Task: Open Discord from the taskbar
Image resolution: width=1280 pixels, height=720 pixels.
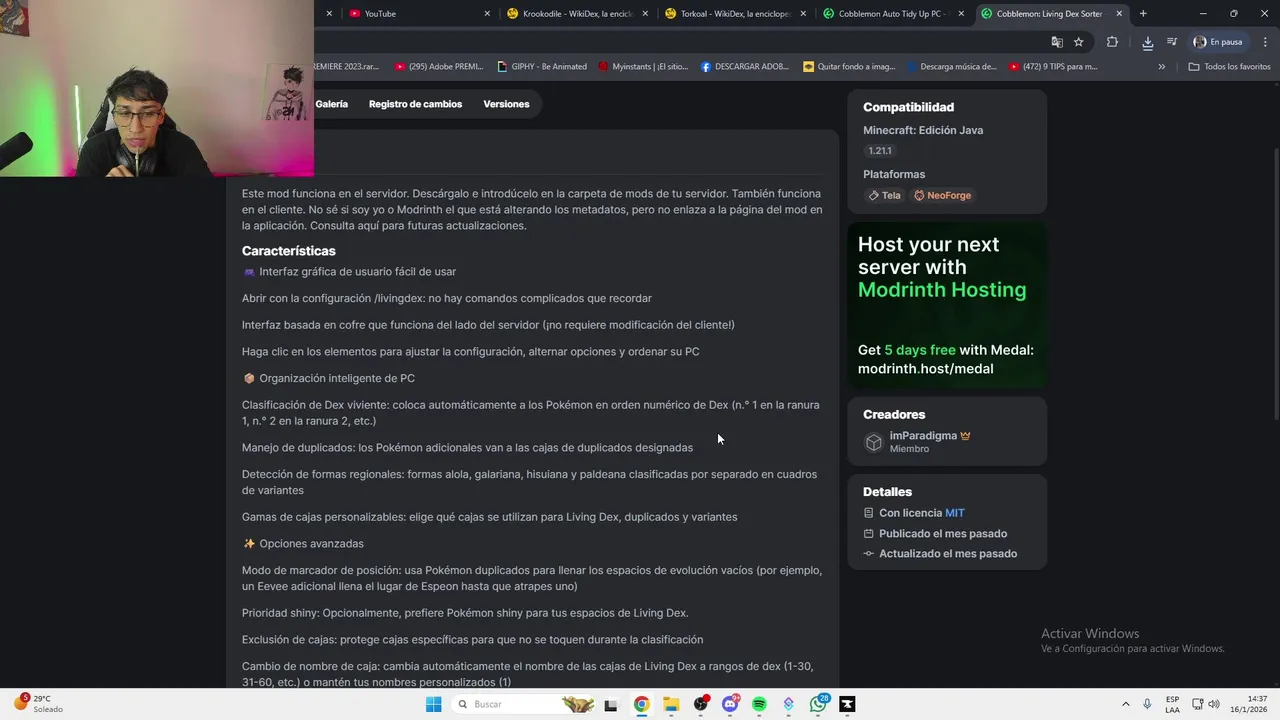Action: (x=730, y=704)
